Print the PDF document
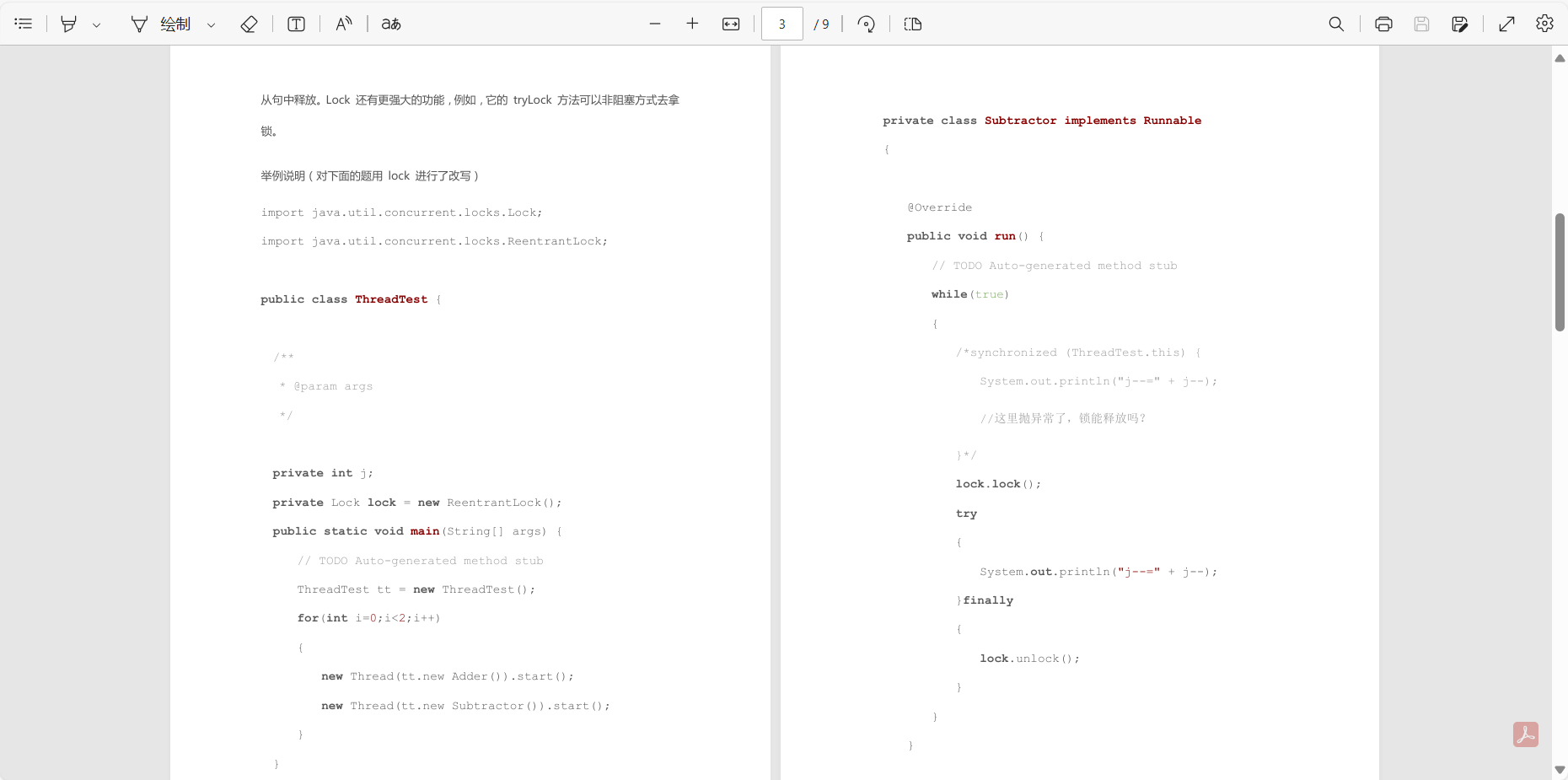This screenshot has height=780, width=1568. (x=1383, y=24)
